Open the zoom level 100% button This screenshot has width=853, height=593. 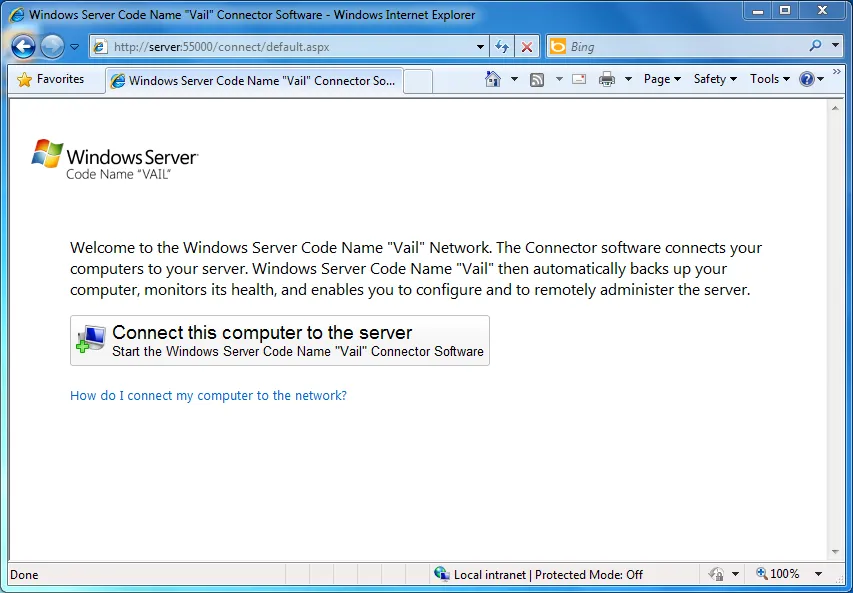(x=778, y=574)
